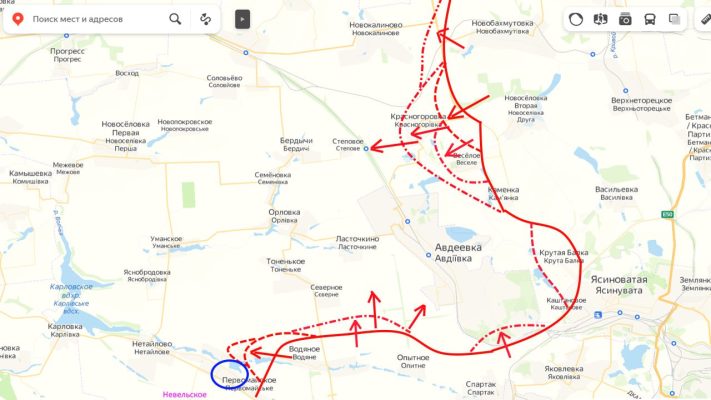Toggle the public transport bus layer

tap(650, 19)
